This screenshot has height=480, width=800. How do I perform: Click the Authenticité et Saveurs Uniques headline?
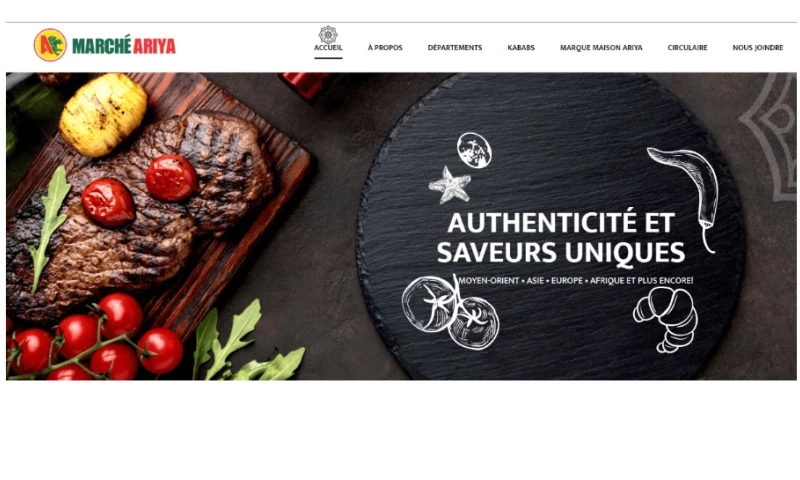561,238
